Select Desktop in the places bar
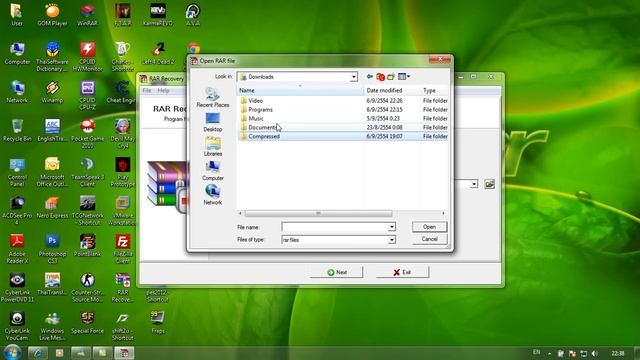640x360 pixels. point(213,122)
